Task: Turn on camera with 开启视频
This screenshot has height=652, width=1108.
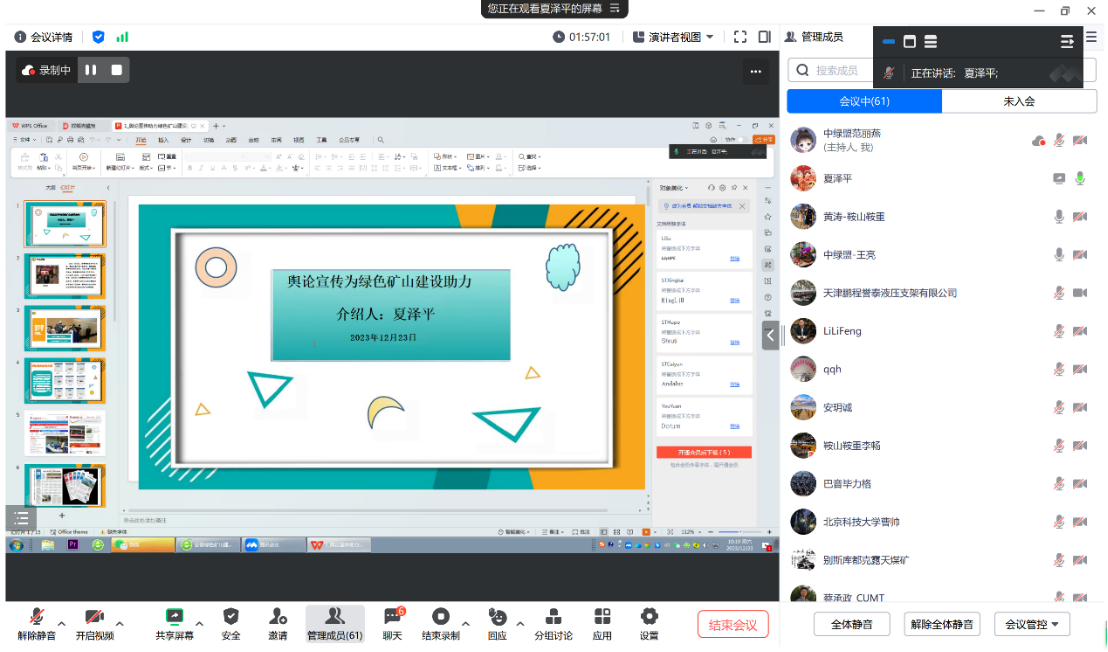Action: pos(94,617)
